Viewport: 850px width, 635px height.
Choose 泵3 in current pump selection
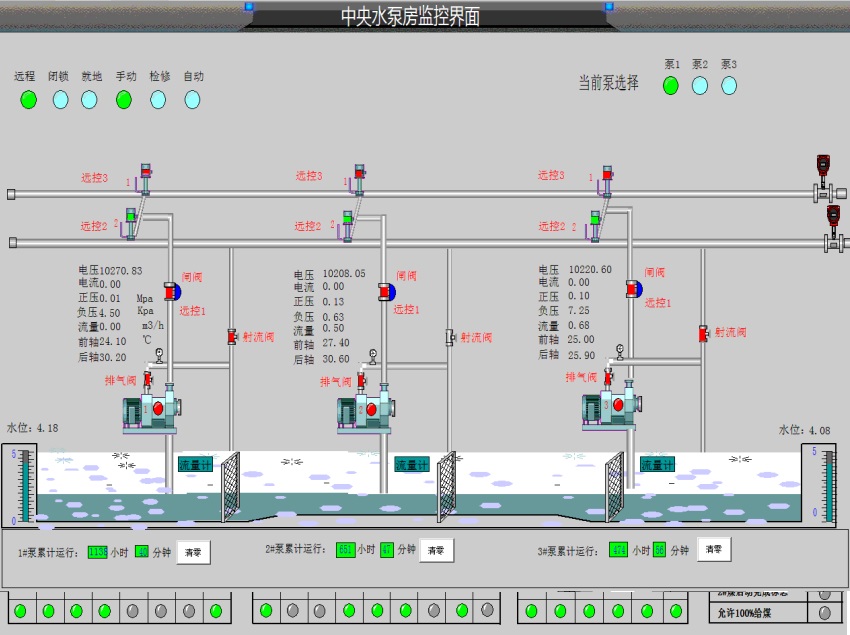(x=729, y=85)
